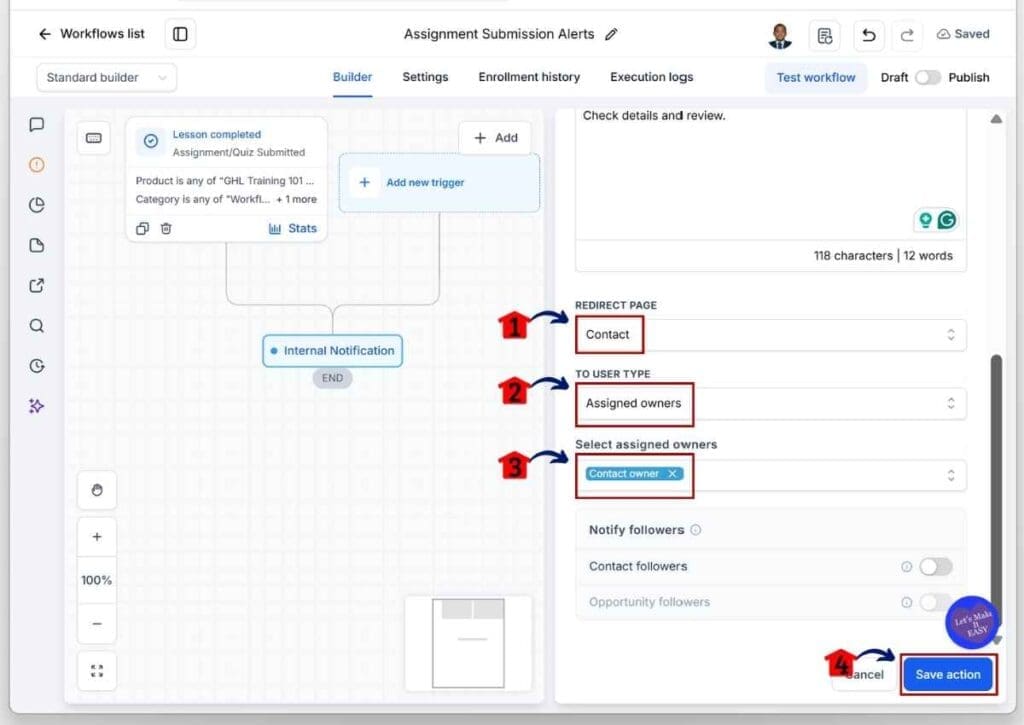Click the Opportunity followers info icon

click(x=906, y=602)
